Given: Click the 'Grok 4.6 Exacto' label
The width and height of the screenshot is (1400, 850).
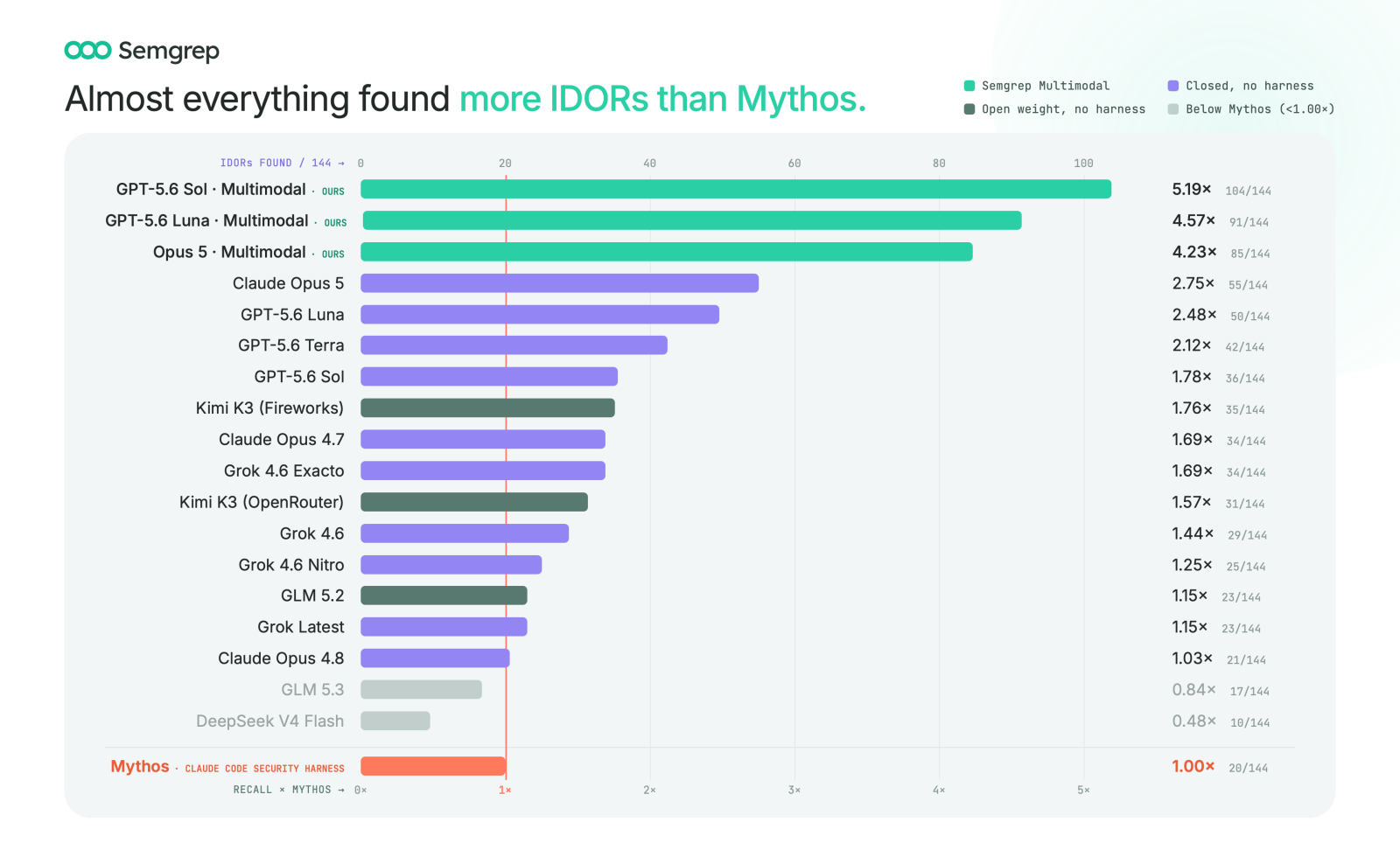Looking at the screenshot, I should [284, 471].
